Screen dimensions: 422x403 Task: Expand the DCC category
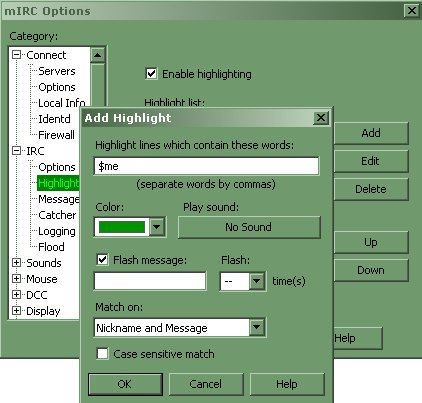pyautogui.click(x=16, y=295)
